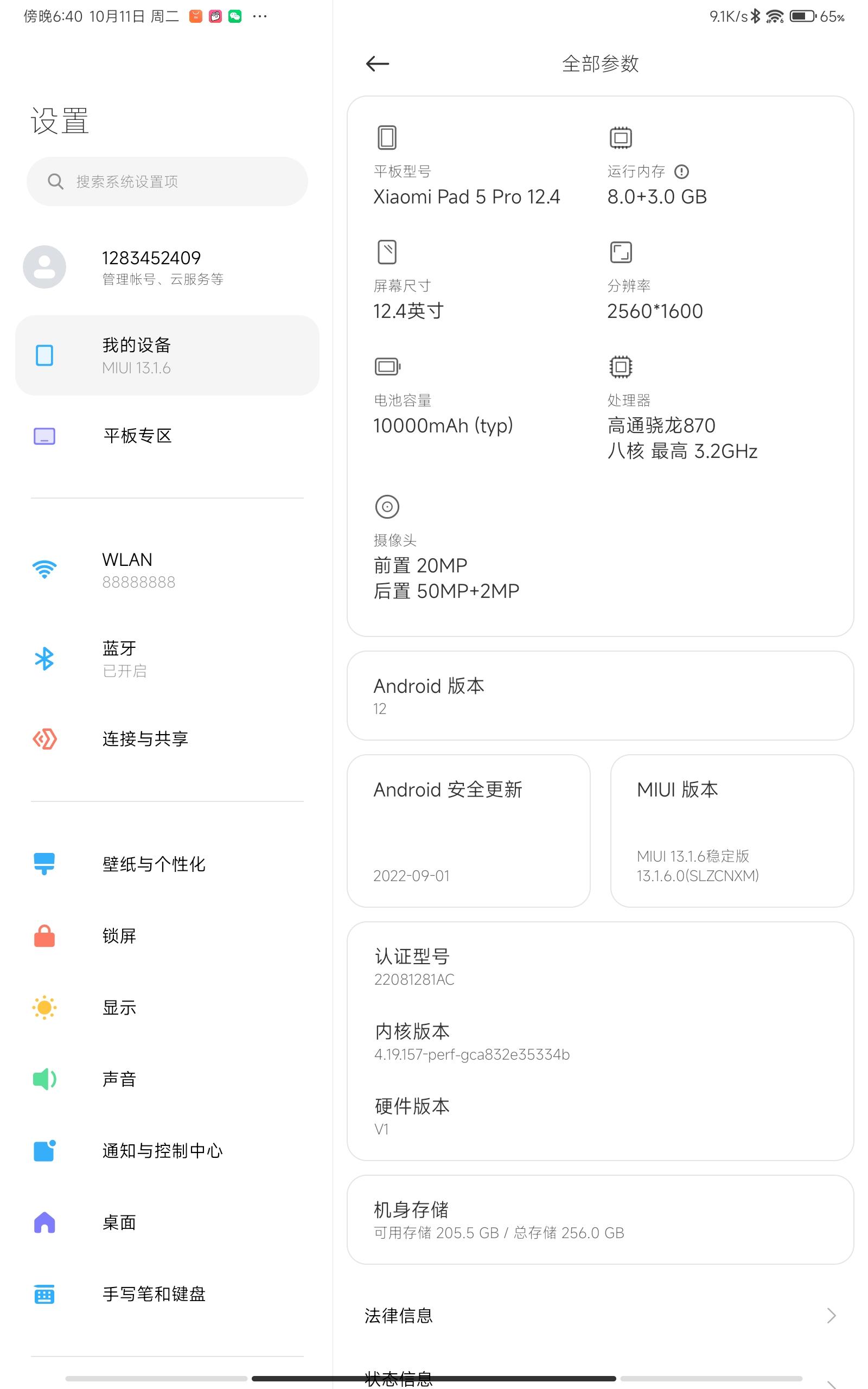Tap the 运行内存 chip icon
868x1389 pixels.
click(x=621, y=138)
